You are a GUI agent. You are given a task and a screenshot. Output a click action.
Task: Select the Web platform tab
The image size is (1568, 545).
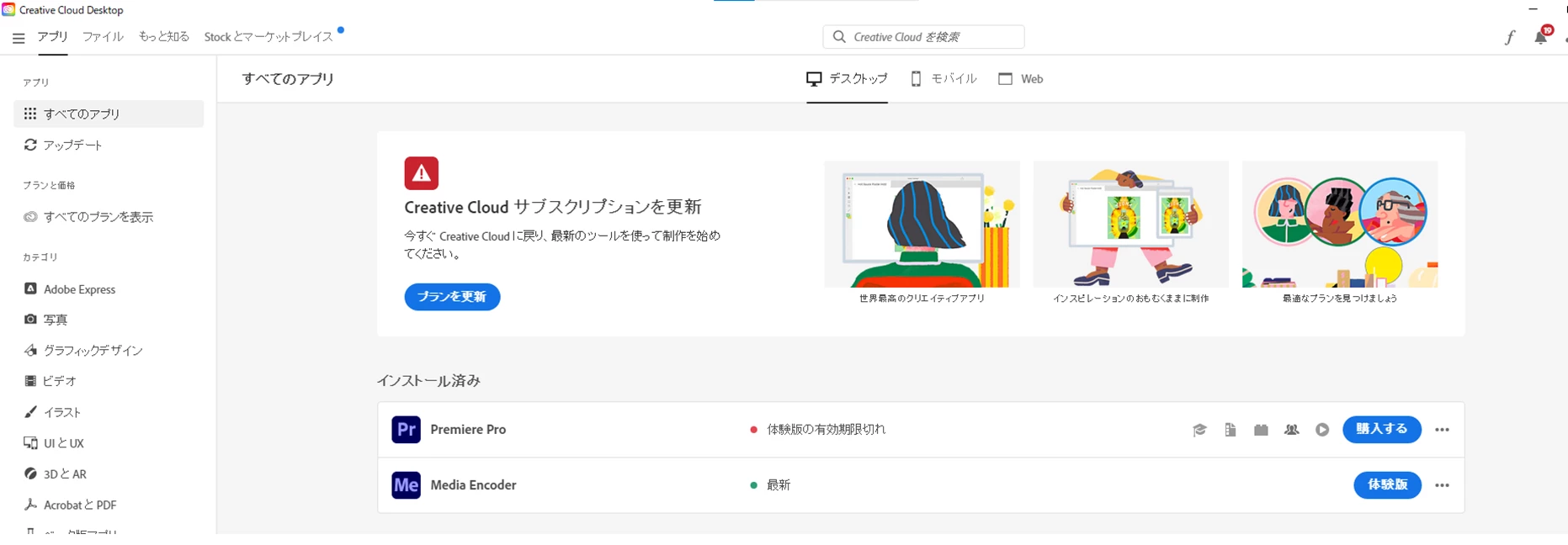(x=1021, y=79)
